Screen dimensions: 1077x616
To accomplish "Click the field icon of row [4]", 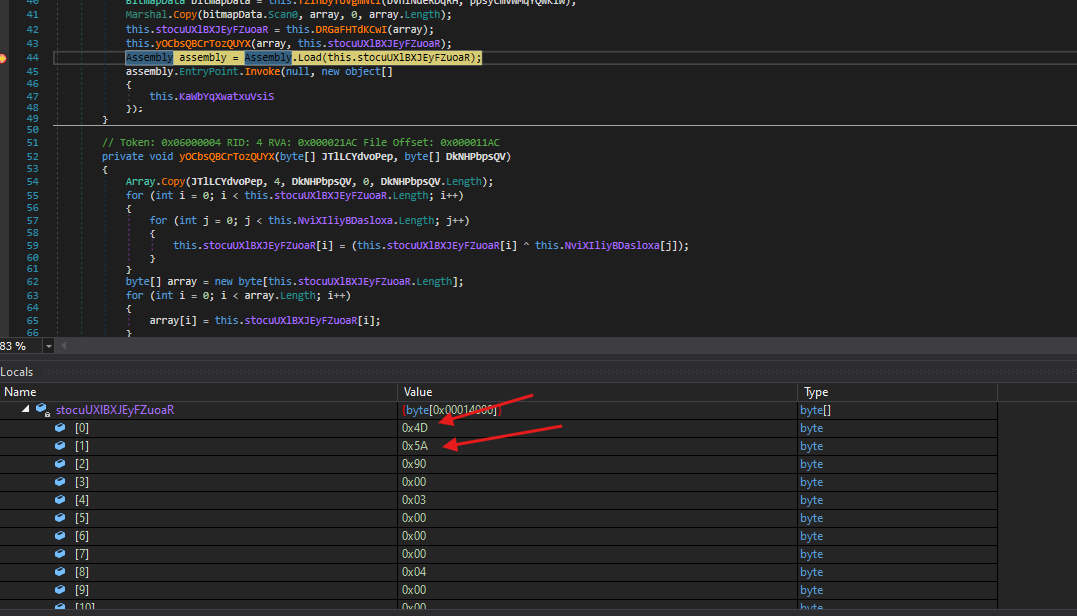I will tap(60, 500).
